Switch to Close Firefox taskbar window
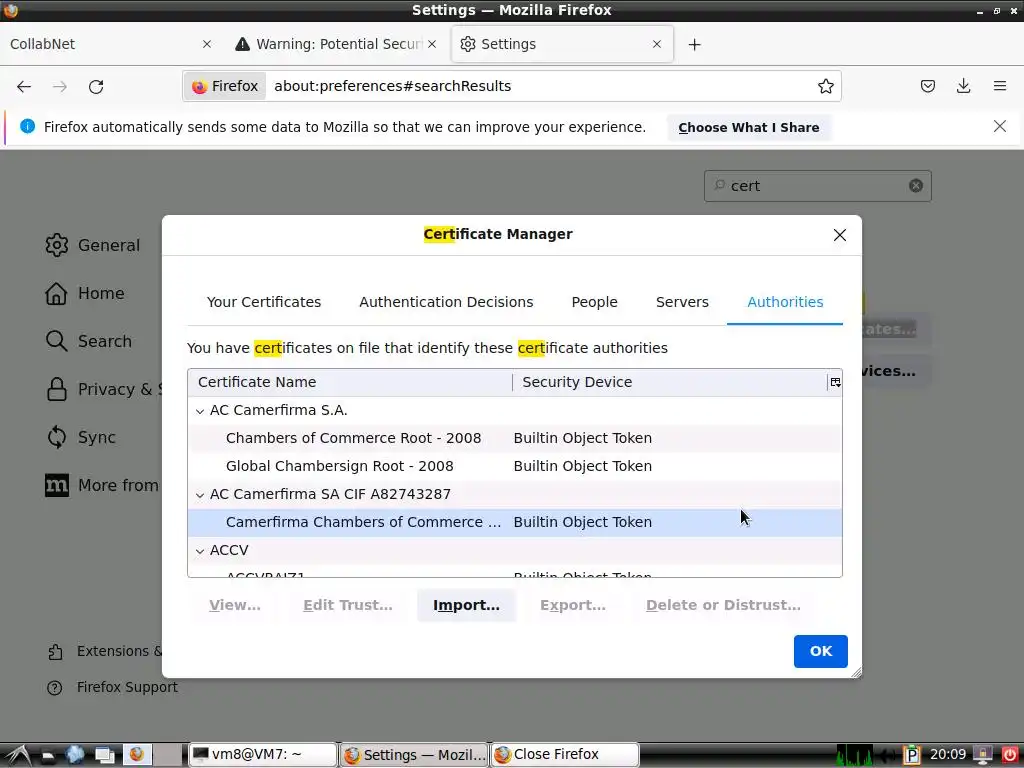 pyautogui.click(x=565, y=755)
